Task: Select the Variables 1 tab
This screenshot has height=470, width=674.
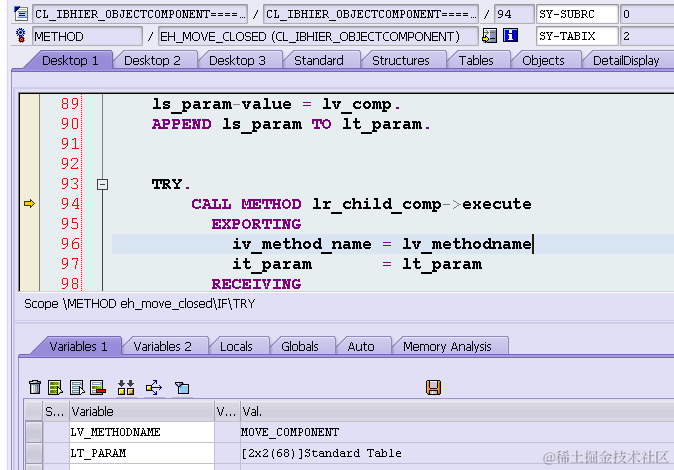Action: [x=78, y=347]
